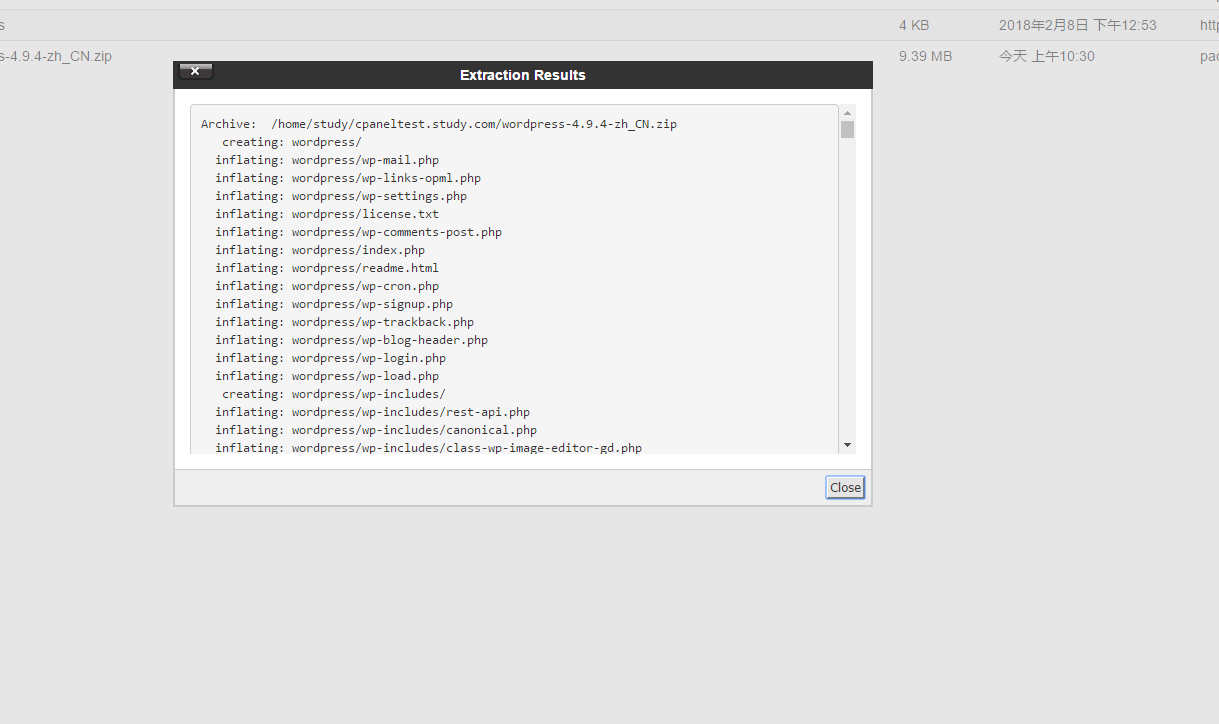Click the extraction log scrollbar thumb
This screenshot has width=1219, height=724.
(x=847, y=129)
